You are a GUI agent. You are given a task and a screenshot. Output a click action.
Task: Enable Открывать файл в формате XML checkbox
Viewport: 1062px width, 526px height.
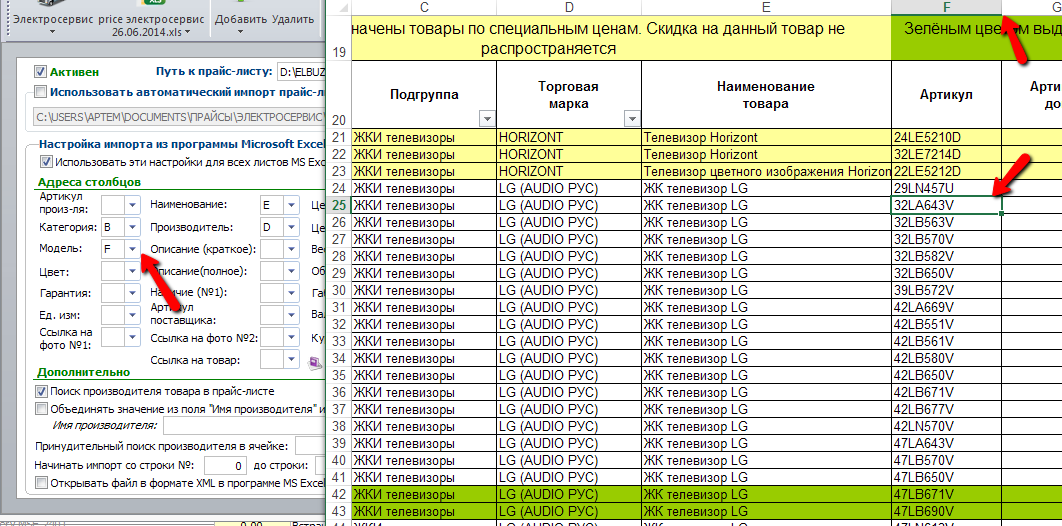(x=41, y=483)
